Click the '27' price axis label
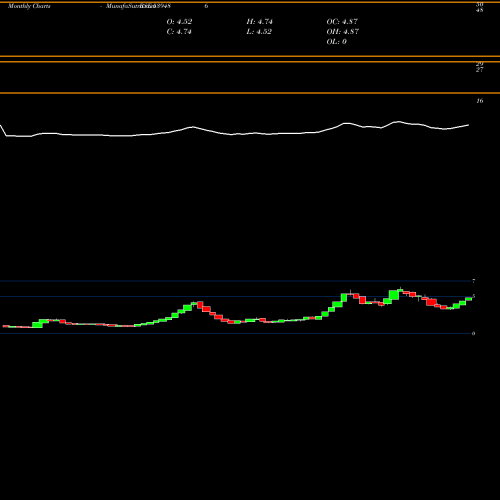The height and width of the screenshot is (500, 500). click(x=479, y=70)
